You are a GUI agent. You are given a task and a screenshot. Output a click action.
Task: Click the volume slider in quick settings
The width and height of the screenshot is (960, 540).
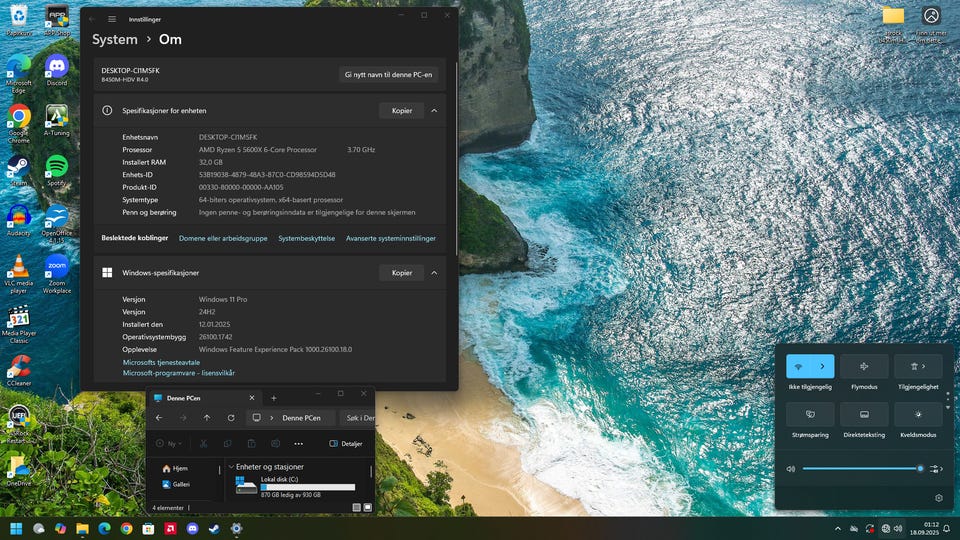point(860,468)
